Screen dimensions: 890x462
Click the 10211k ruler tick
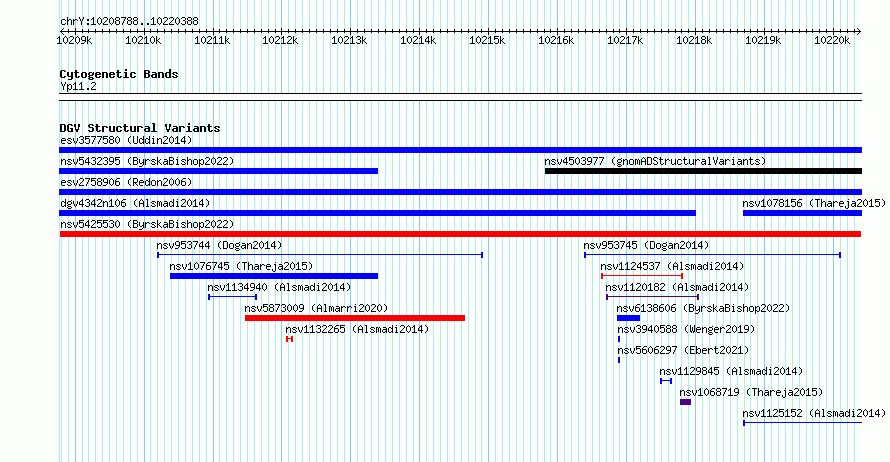tap(212, 40)
